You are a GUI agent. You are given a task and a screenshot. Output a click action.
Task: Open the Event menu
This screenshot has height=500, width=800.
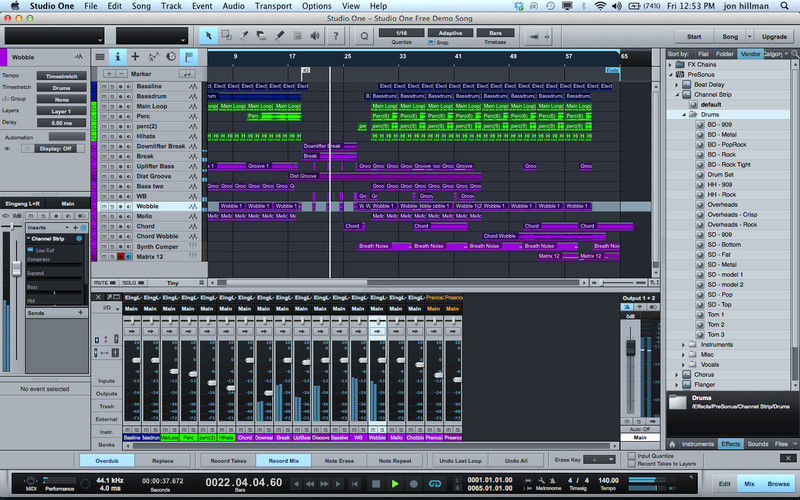[202, 6]
